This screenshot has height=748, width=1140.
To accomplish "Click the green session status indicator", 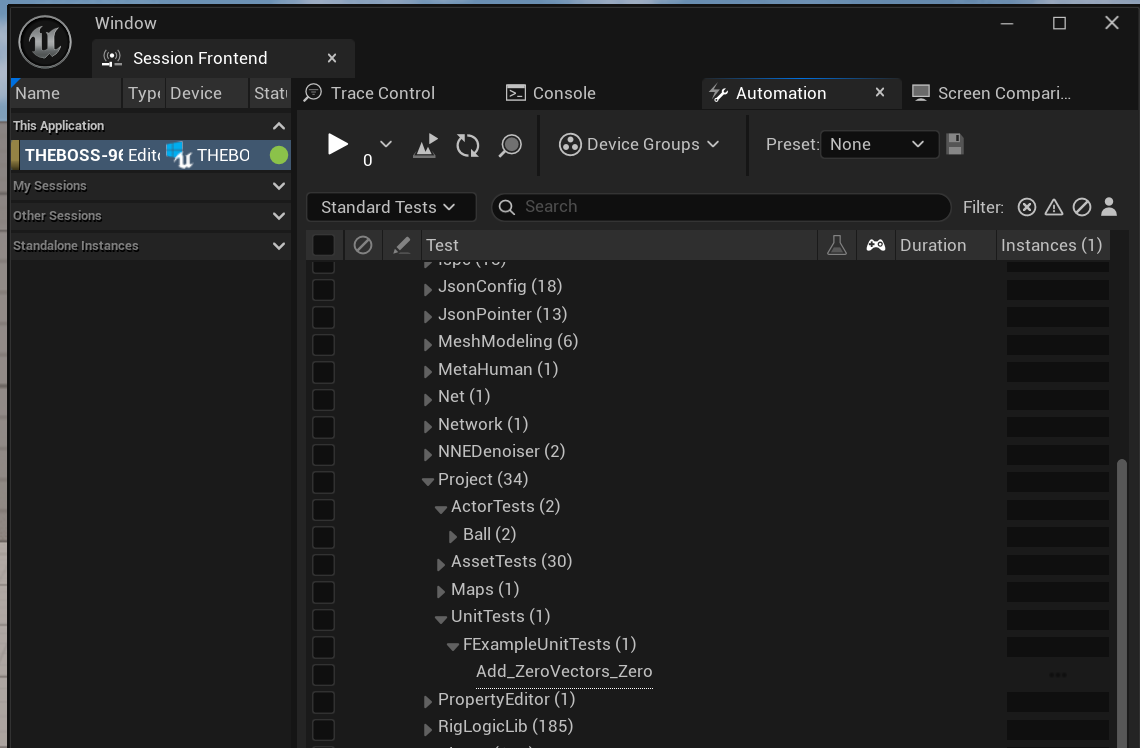I will (278, 155).
